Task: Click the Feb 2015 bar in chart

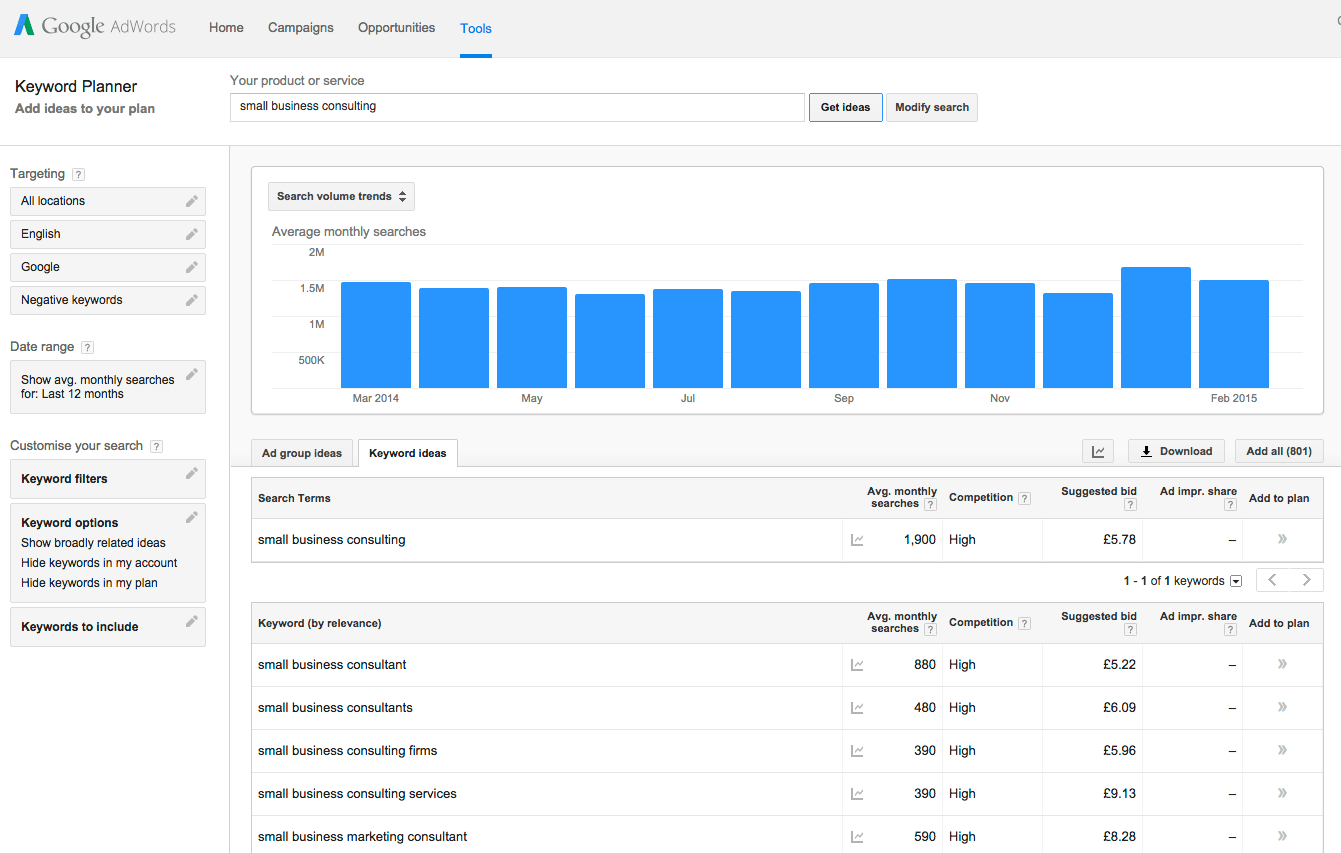Action: coord(1234,334)
